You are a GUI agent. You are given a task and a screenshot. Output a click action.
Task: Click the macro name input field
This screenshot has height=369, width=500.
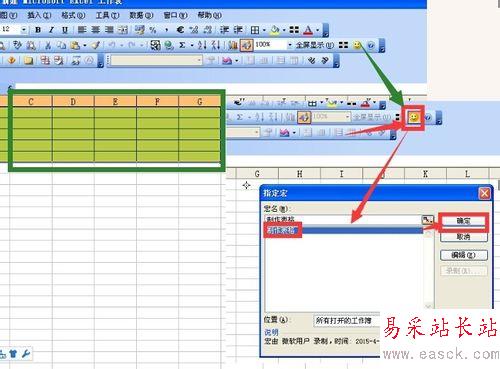click(343, 219)
